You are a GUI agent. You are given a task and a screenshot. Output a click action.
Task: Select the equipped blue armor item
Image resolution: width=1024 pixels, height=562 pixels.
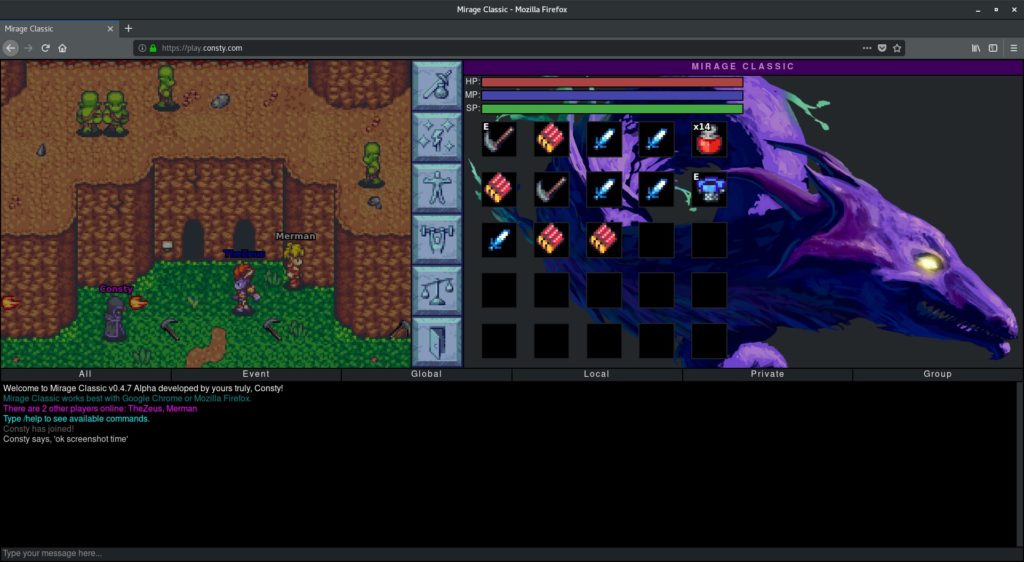click(709, 189)
